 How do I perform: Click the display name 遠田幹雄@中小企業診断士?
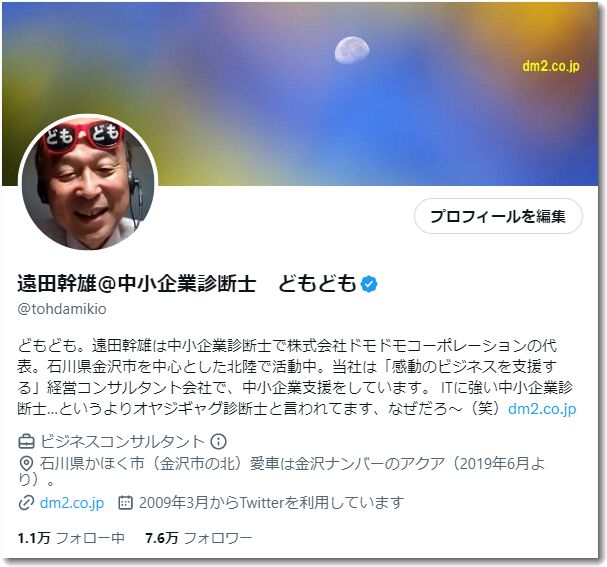click(x=136, y=283)
